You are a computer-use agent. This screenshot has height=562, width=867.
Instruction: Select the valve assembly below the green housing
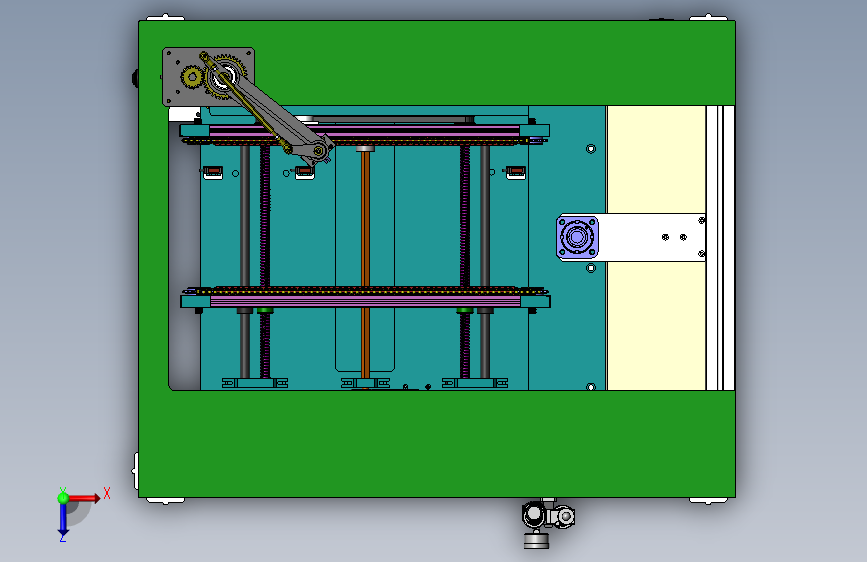point(547,523)
